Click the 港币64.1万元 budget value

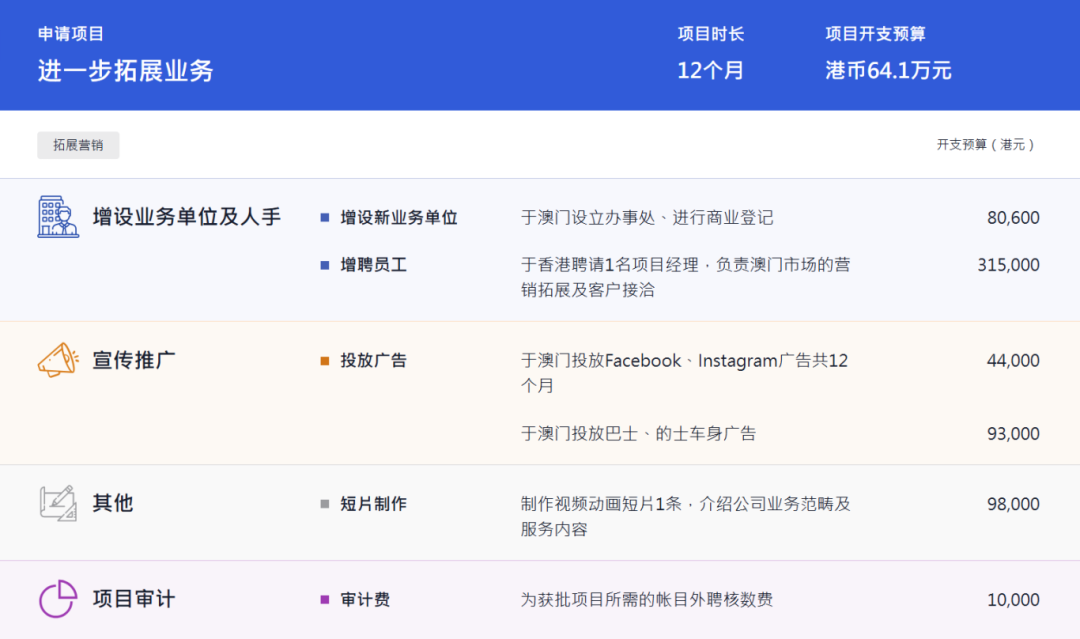889,70
